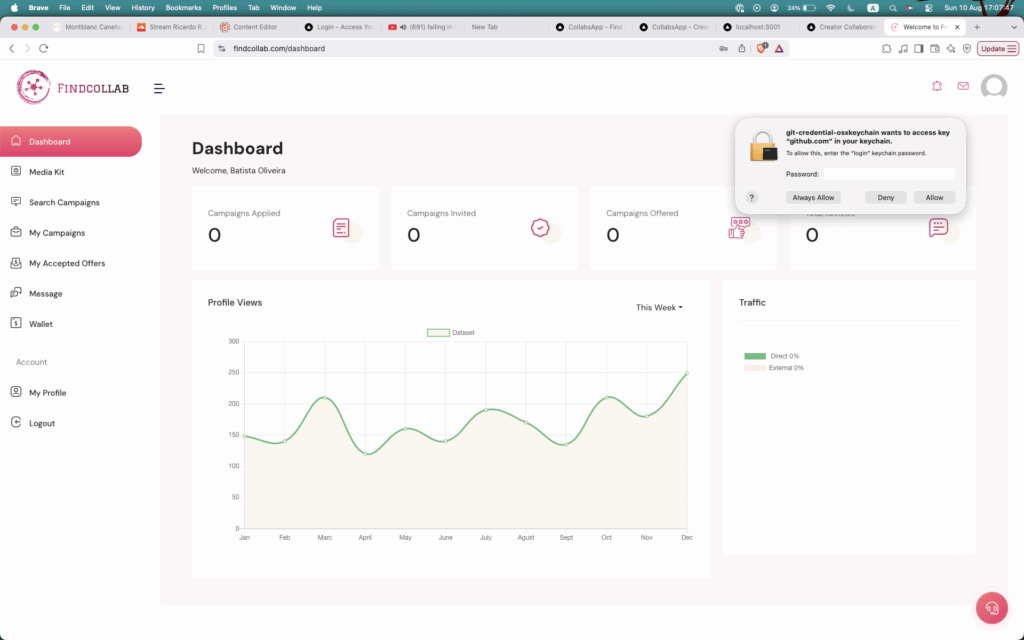
Task: Open the browser Update menu button
Action: pos(997,48)
